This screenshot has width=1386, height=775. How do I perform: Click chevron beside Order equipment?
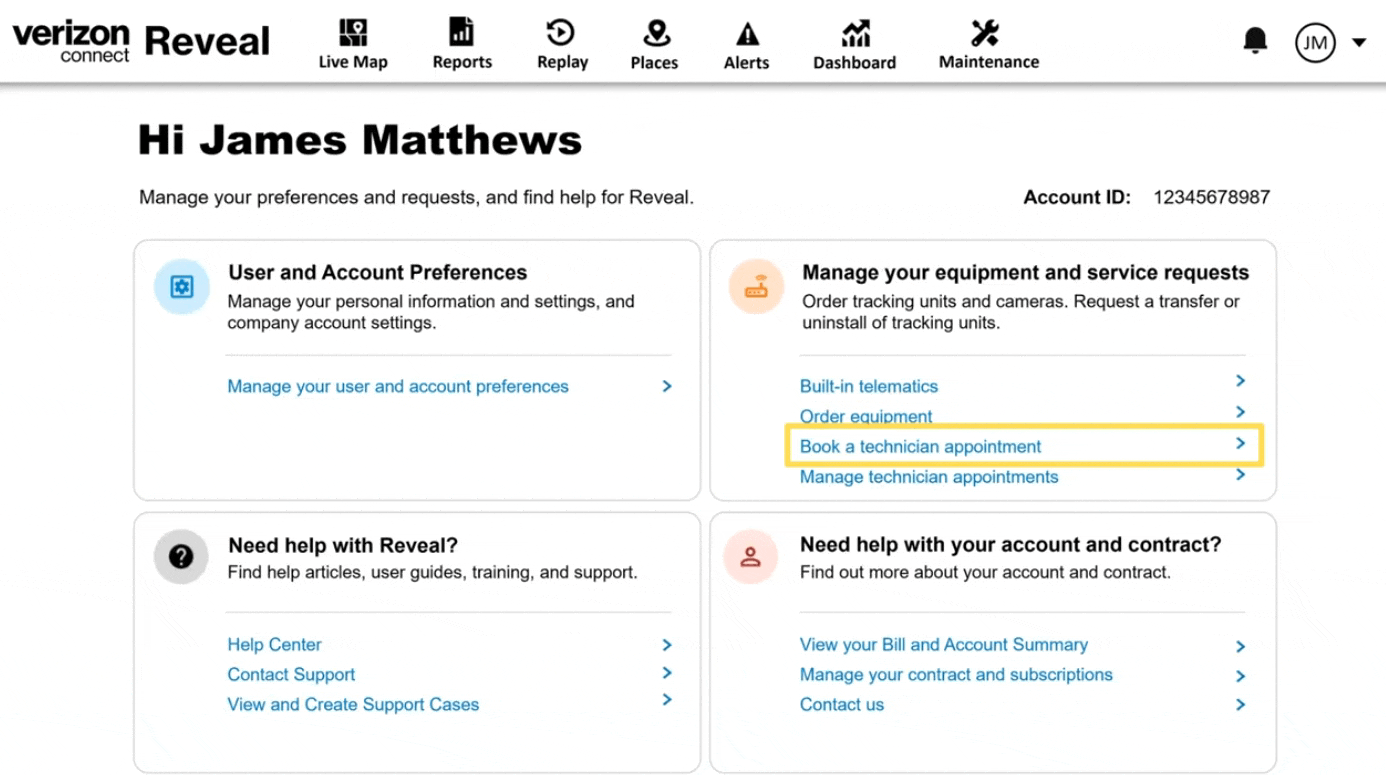[1240, 412]
